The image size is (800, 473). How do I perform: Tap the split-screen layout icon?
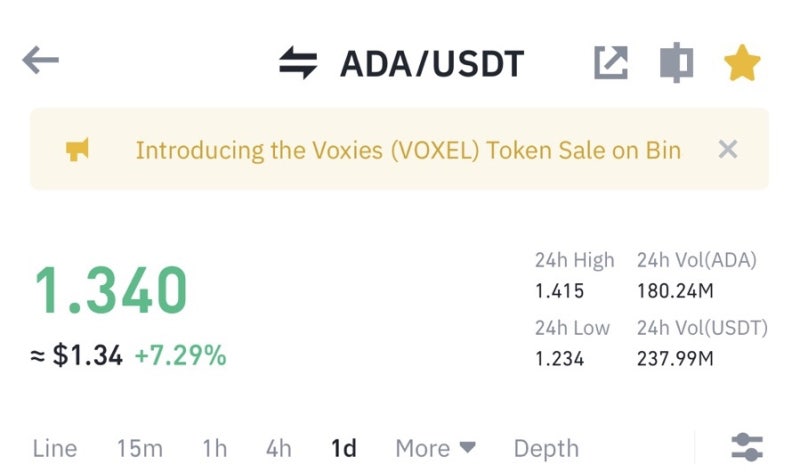tap(676, 63)
